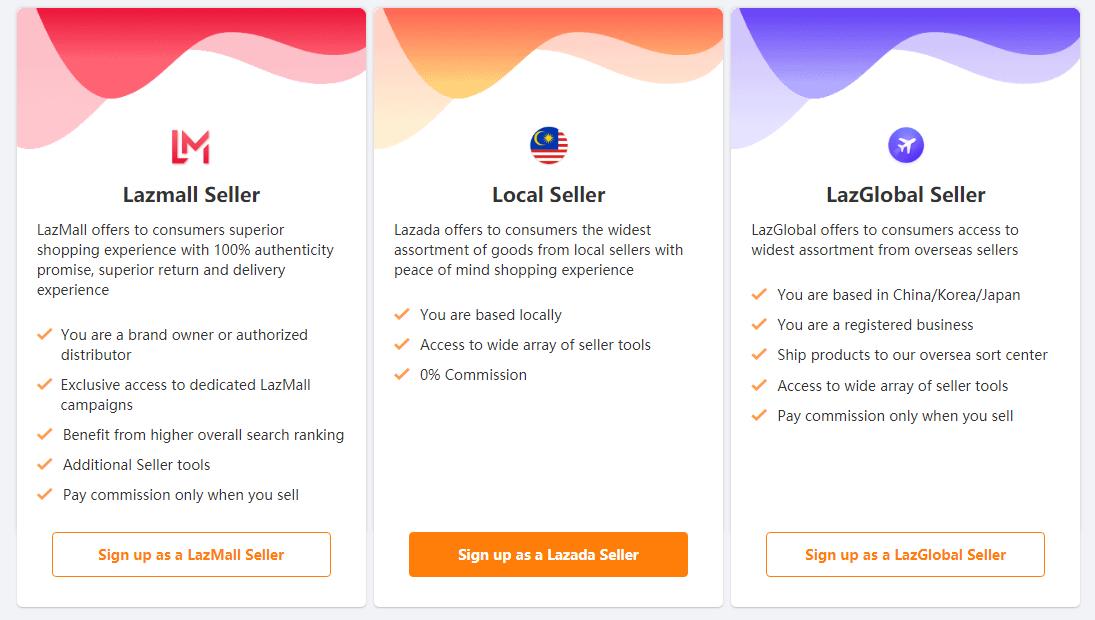Click checkmark next to registered business
This screenshot has height=620, width=1095.
tap(759, 324)
